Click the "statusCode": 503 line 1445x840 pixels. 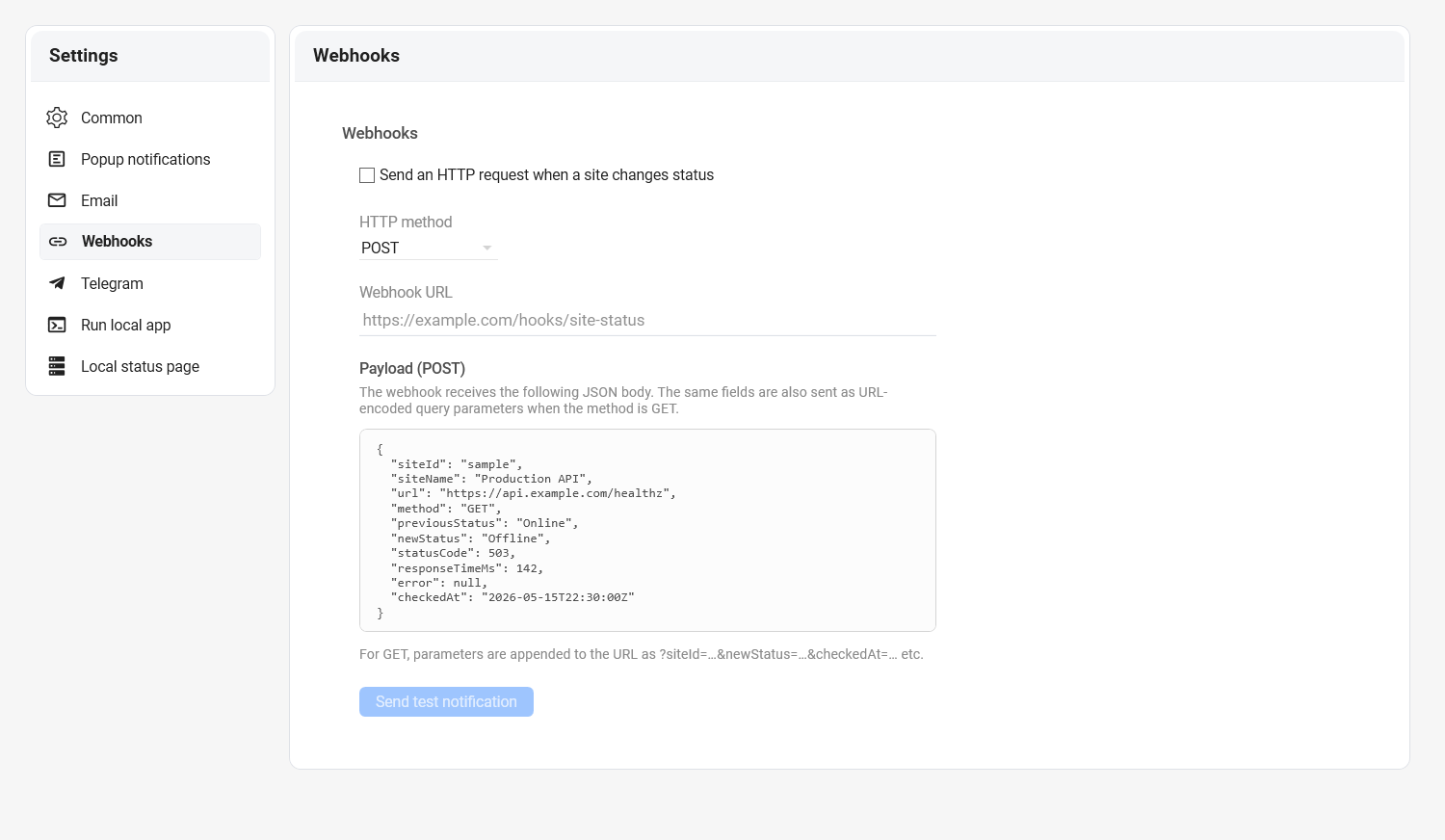(453, 553)
